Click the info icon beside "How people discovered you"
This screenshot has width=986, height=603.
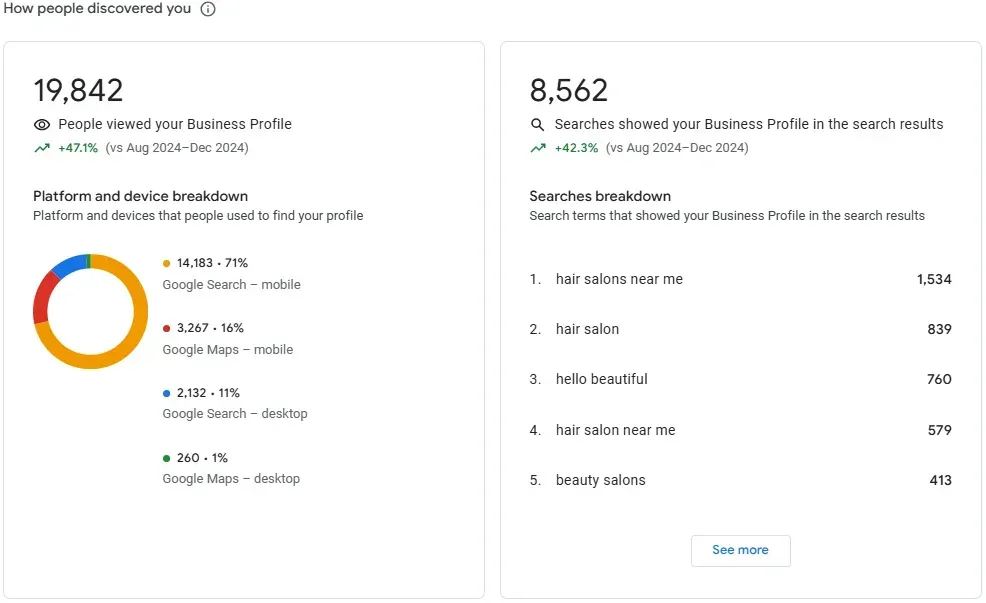coord(206,9)
